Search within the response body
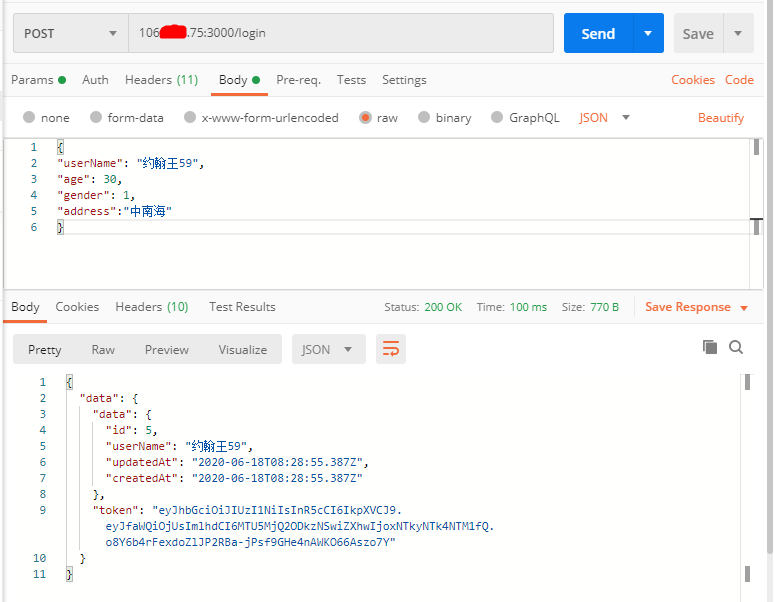Screen dimensions: 774x602 click(736, 347)
